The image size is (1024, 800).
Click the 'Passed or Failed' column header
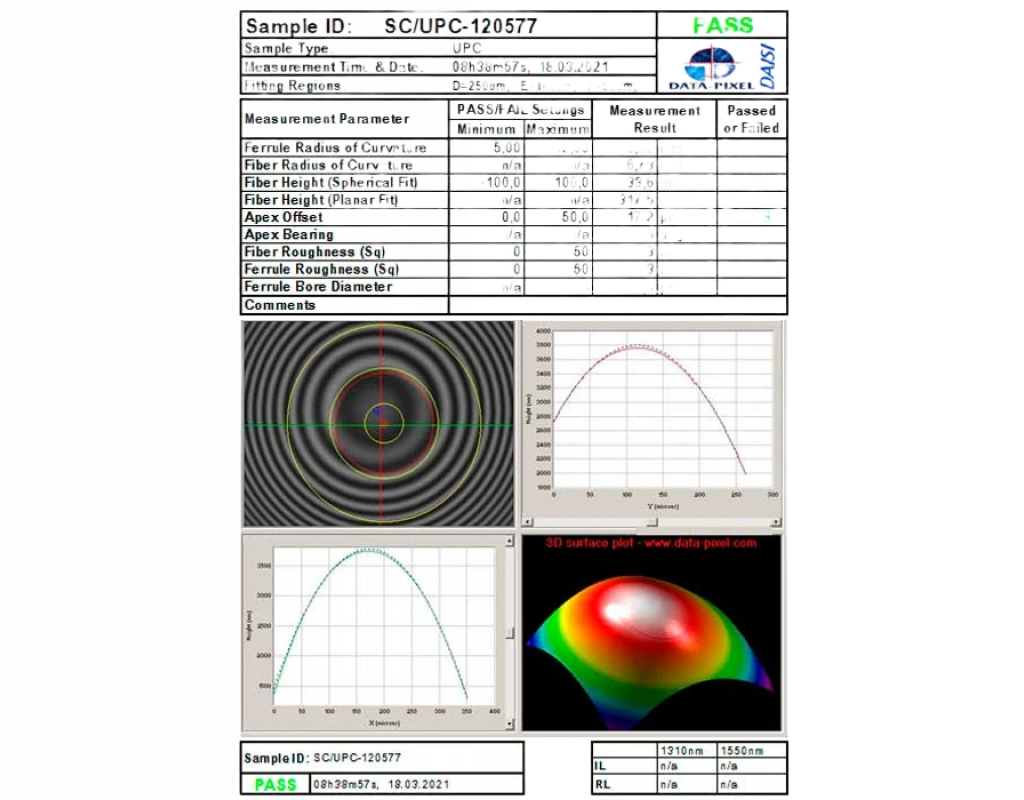[x=751, y=119]
